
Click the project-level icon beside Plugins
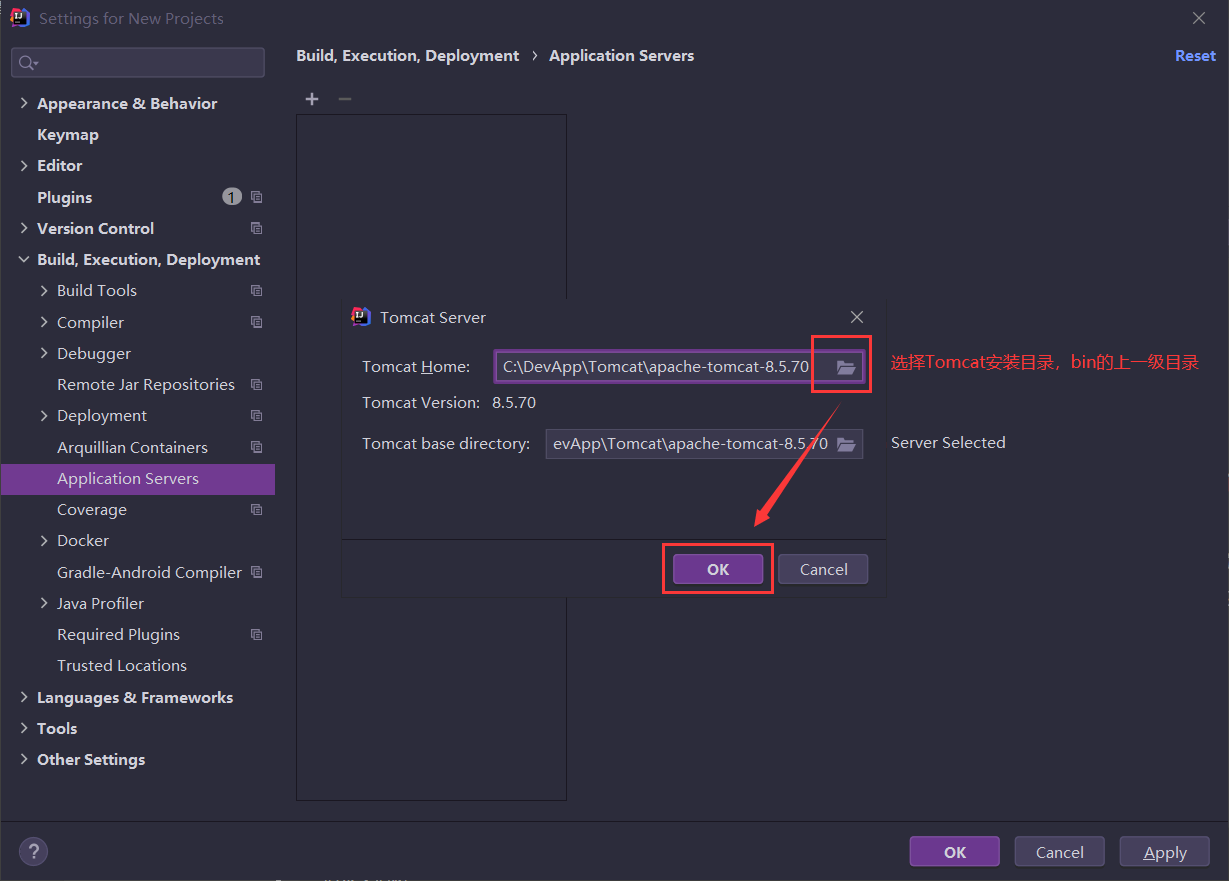(257, 197)
